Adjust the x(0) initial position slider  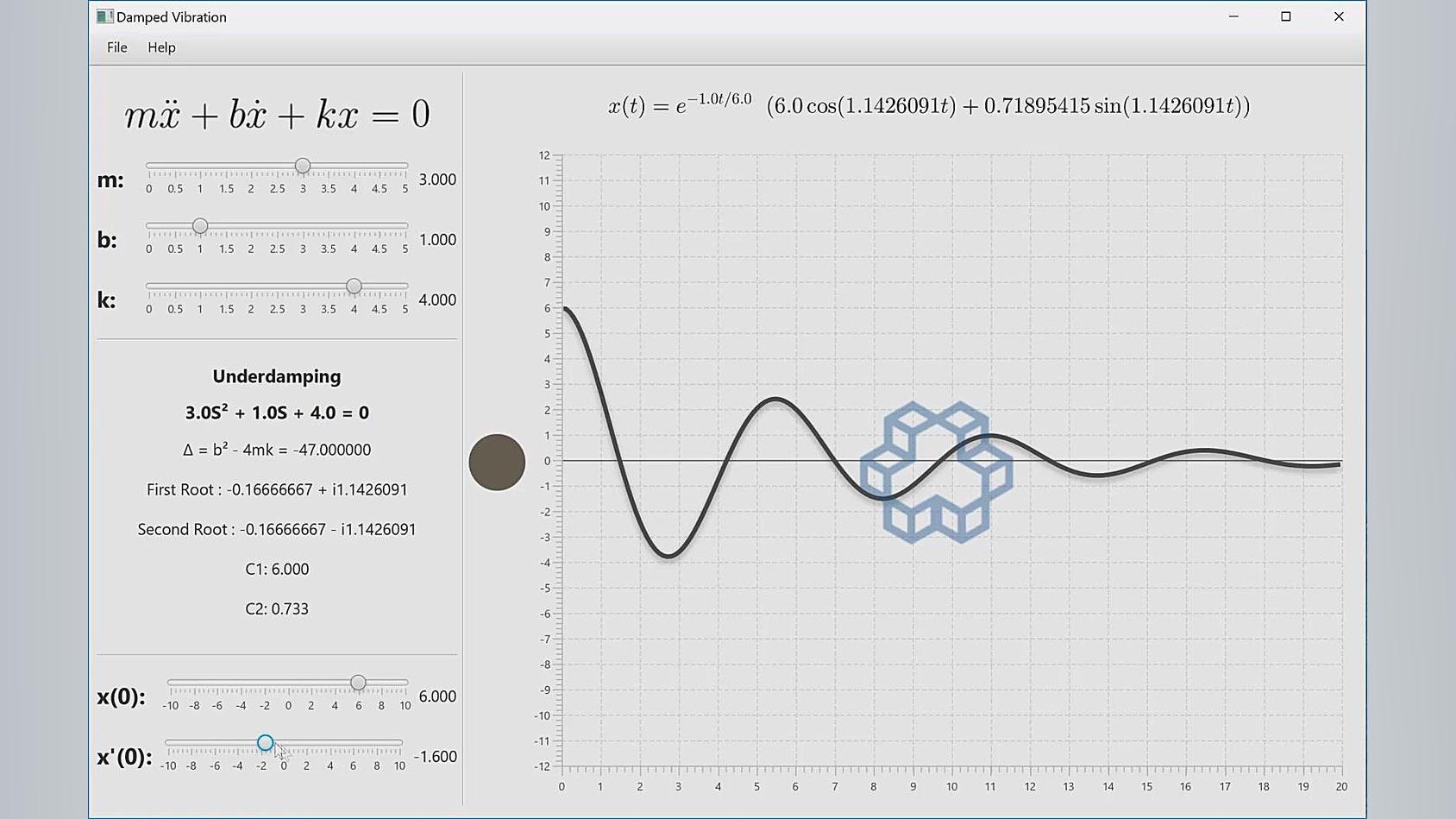coord(358,683)
